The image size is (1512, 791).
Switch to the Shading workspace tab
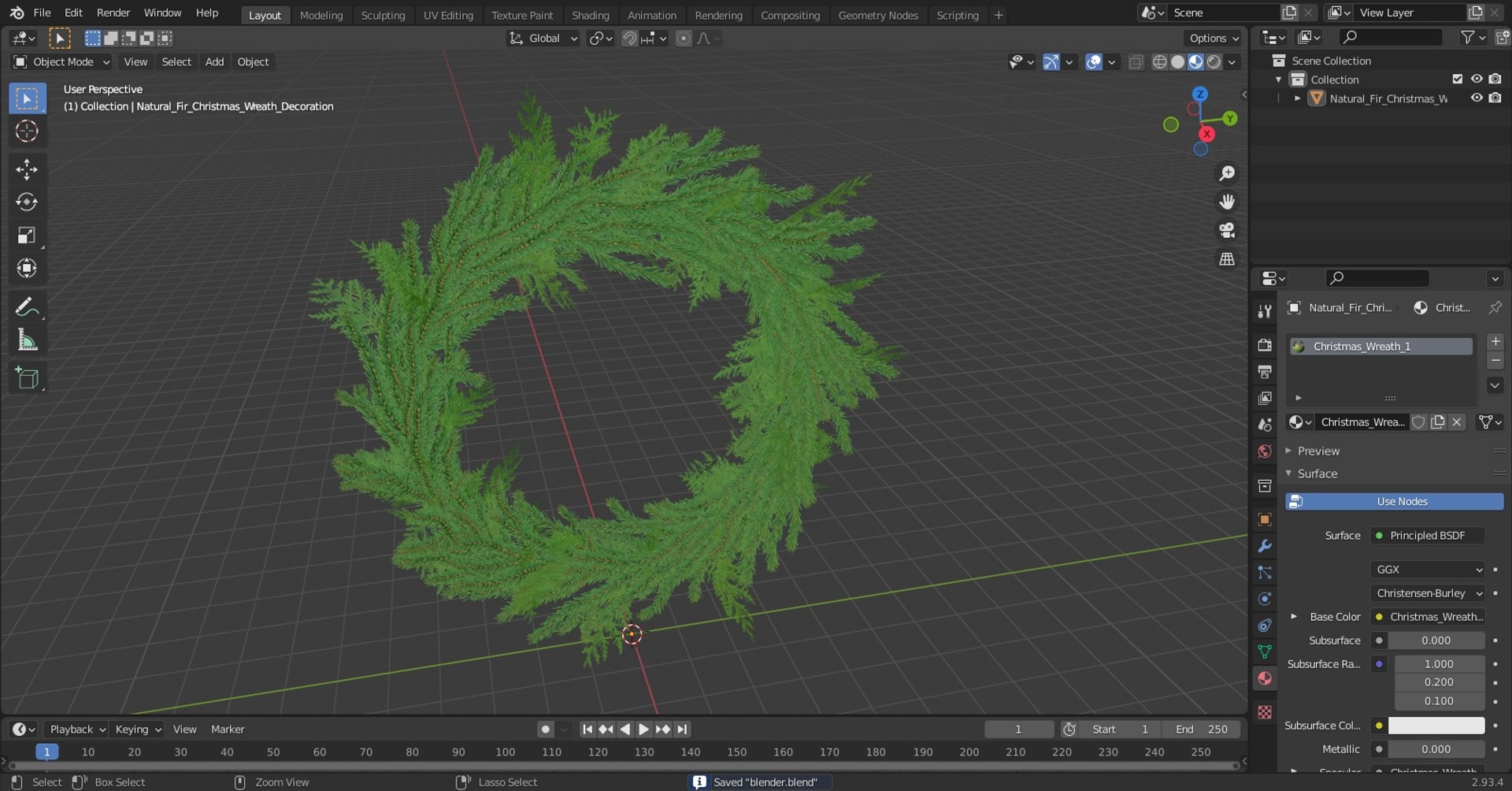[590, 15]
